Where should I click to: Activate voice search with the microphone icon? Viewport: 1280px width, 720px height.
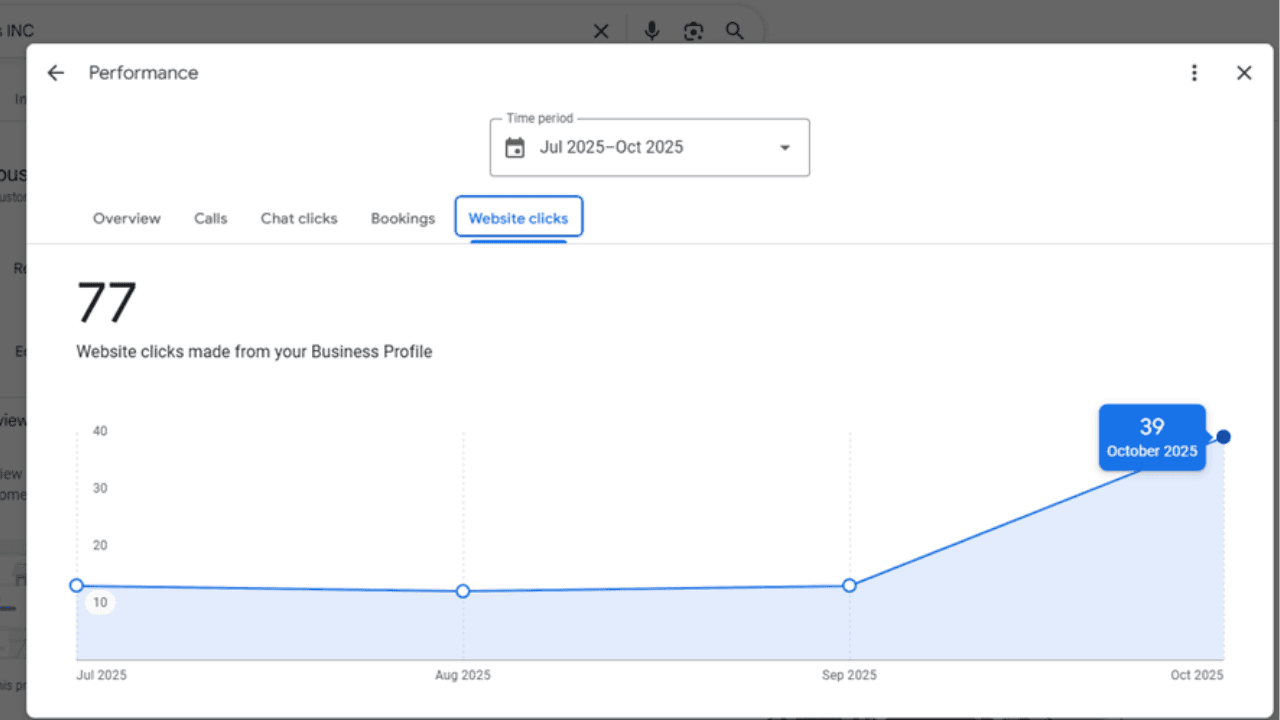pos(651,31)
